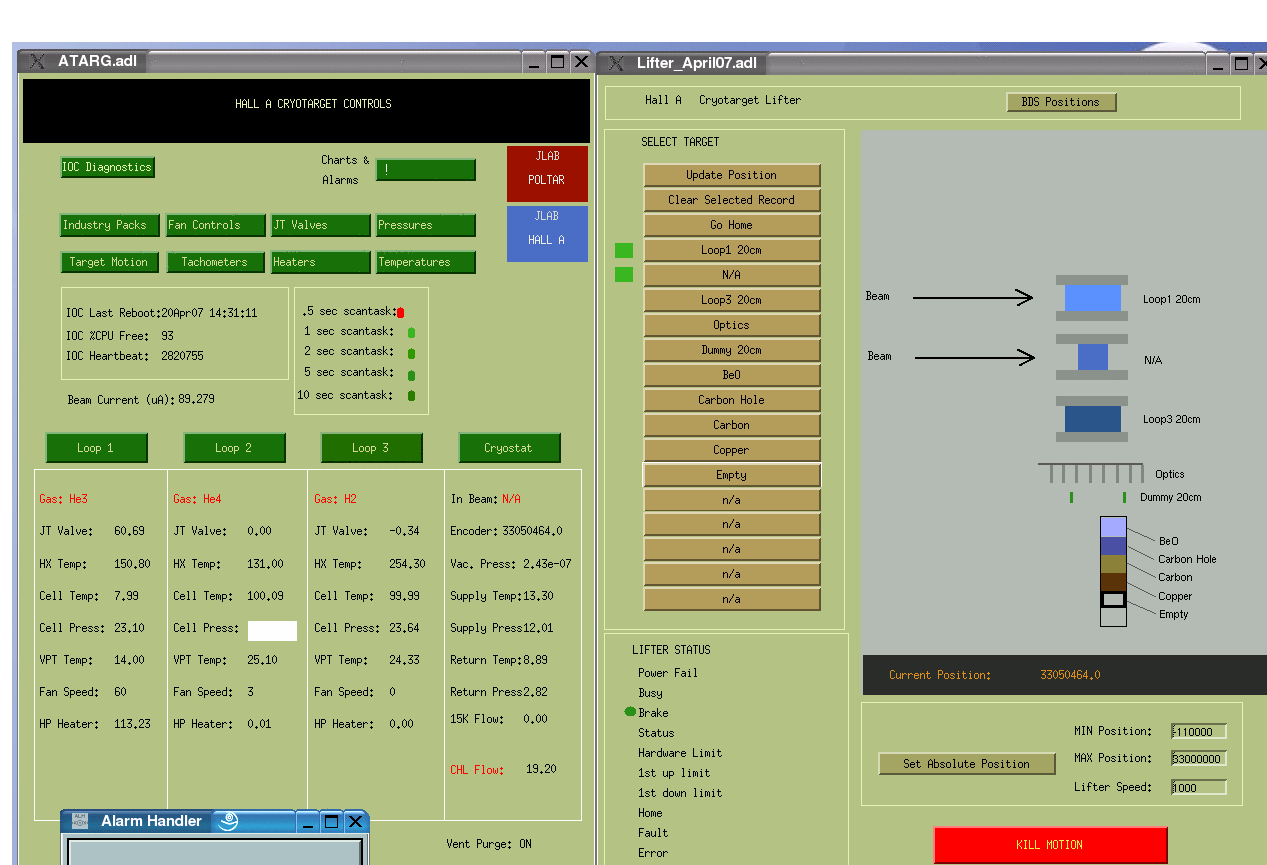
Task: Open Fan Controls screen
Action: pos(216,225)
